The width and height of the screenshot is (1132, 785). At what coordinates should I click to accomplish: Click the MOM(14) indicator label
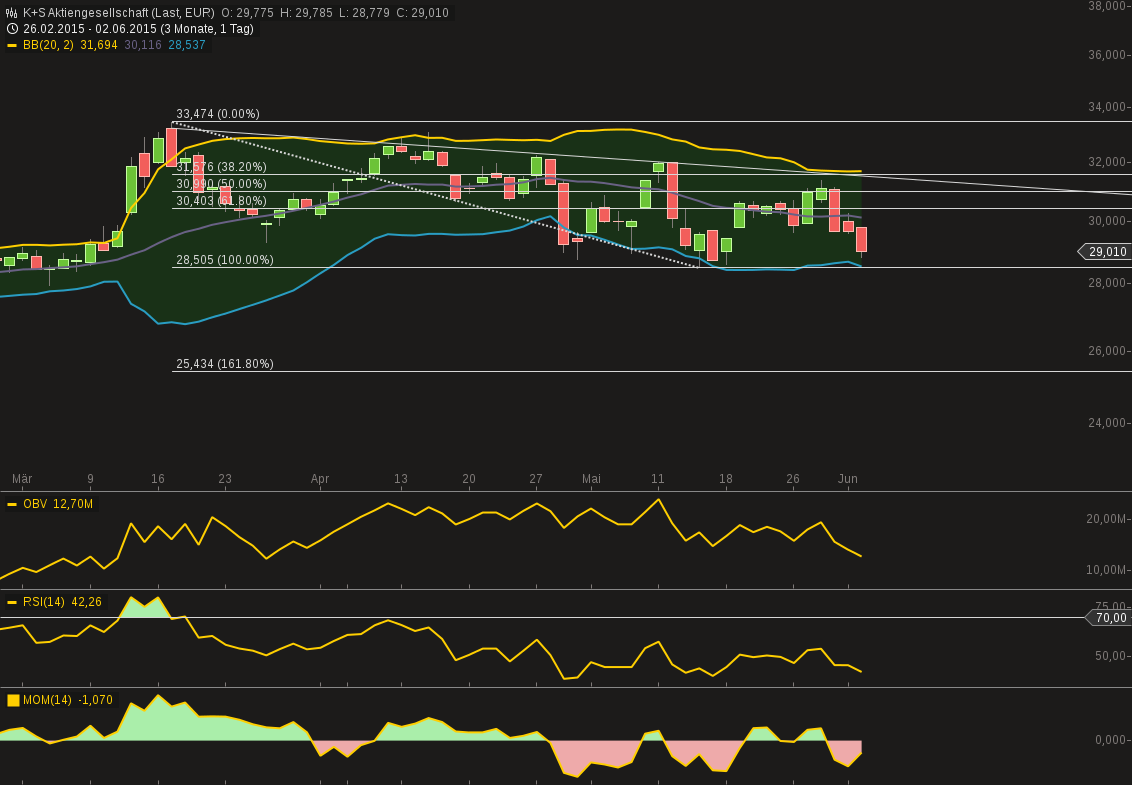tap(47, 701)
